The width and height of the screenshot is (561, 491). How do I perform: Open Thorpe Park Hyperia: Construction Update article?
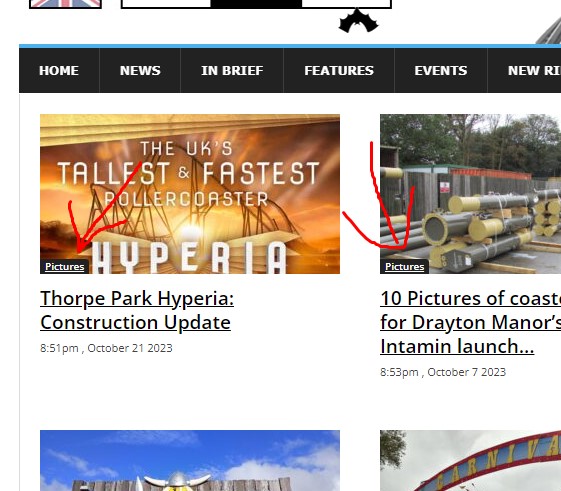137,310
